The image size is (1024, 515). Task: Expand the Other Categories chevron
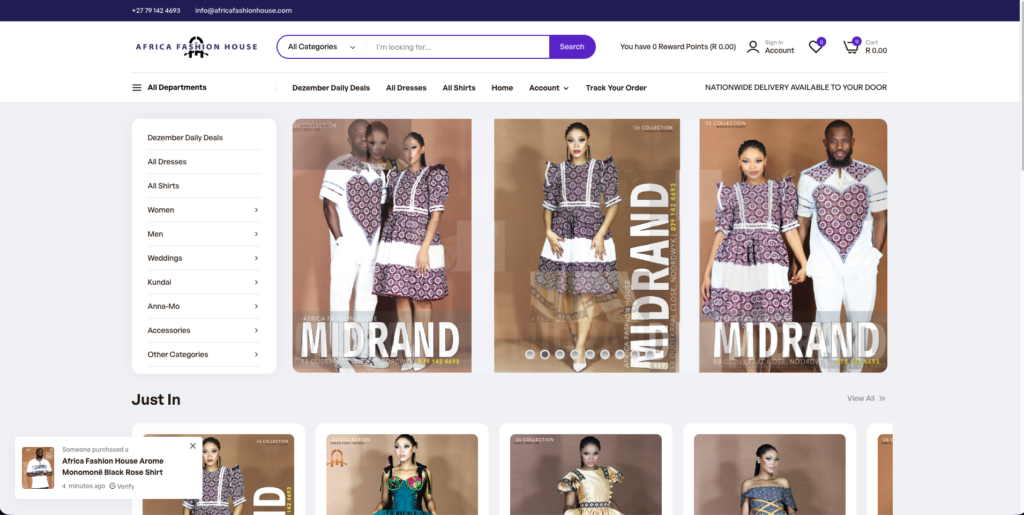256,355
